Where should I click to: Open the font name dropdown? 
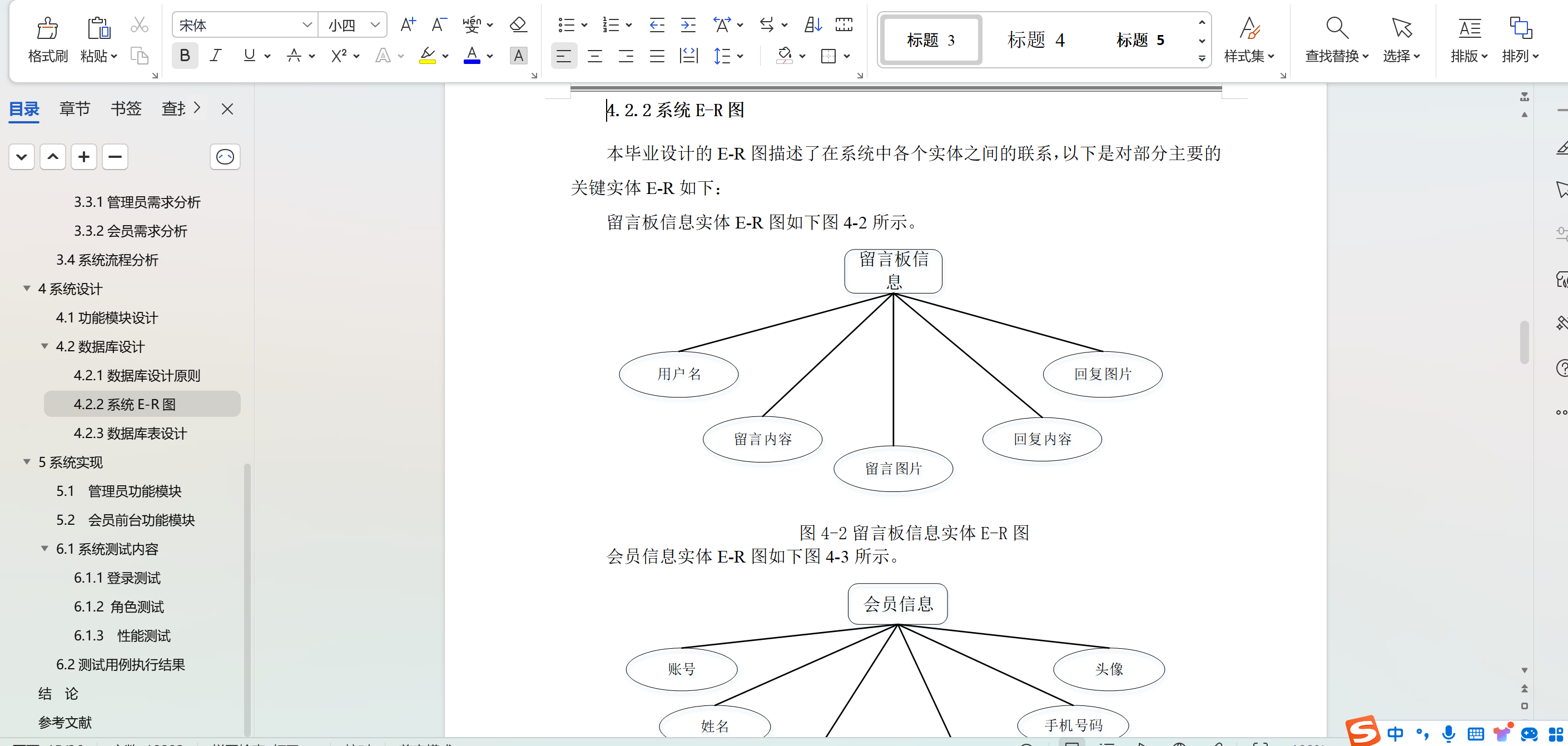(307, 25)
